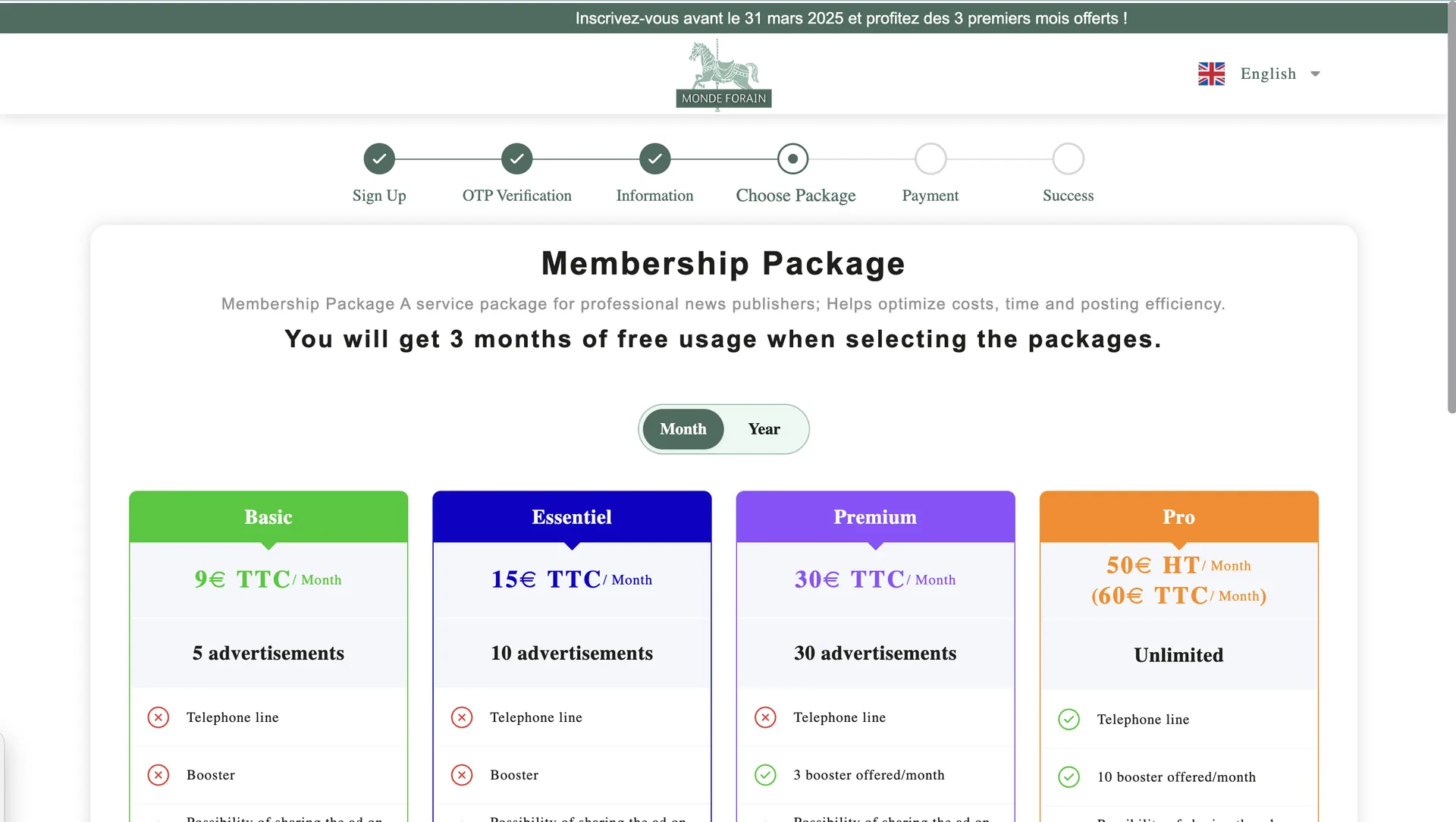Select the Payment step circle
The width and height of the screenshot is (1456, 822).
[x=930, y=159]
